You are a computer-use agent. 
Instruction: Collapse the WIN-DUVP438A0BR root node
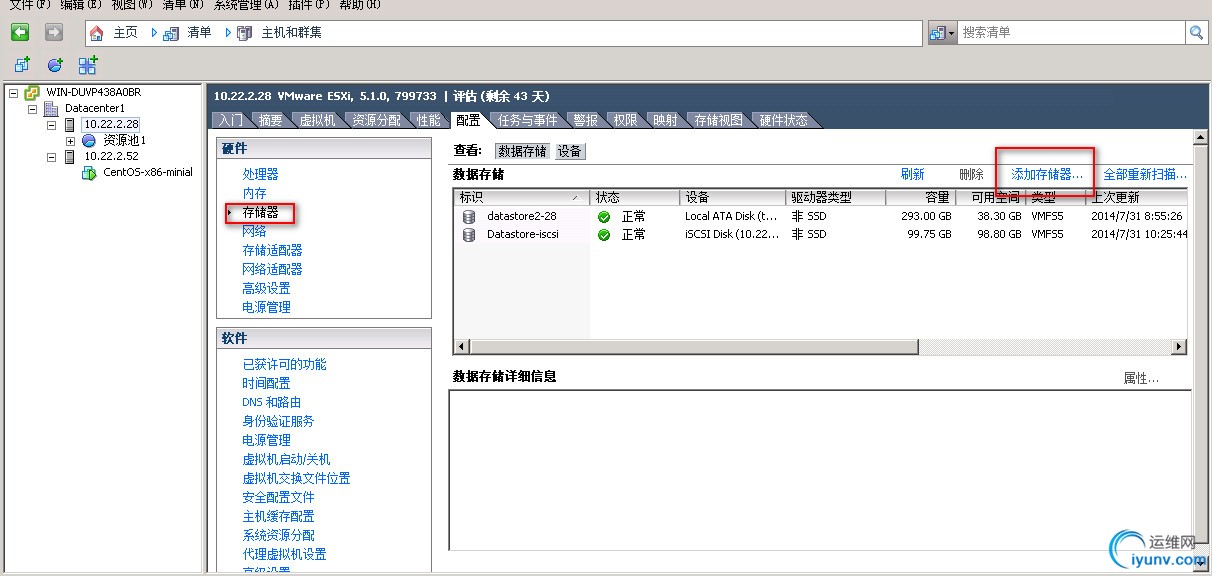tap(14, 92)
